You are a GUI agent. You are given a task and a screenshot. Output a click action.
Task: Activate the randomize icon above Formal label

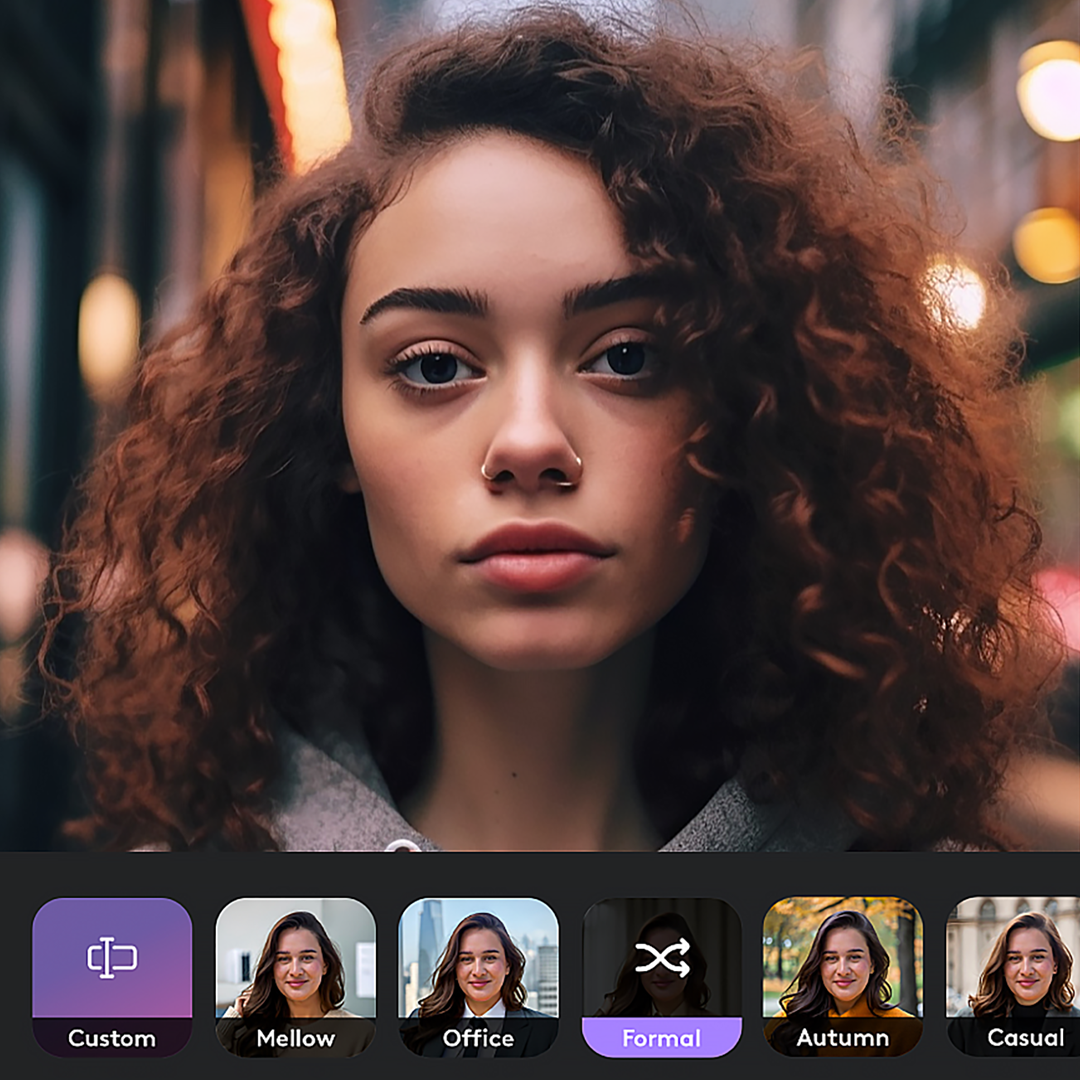tap(662, 958)
